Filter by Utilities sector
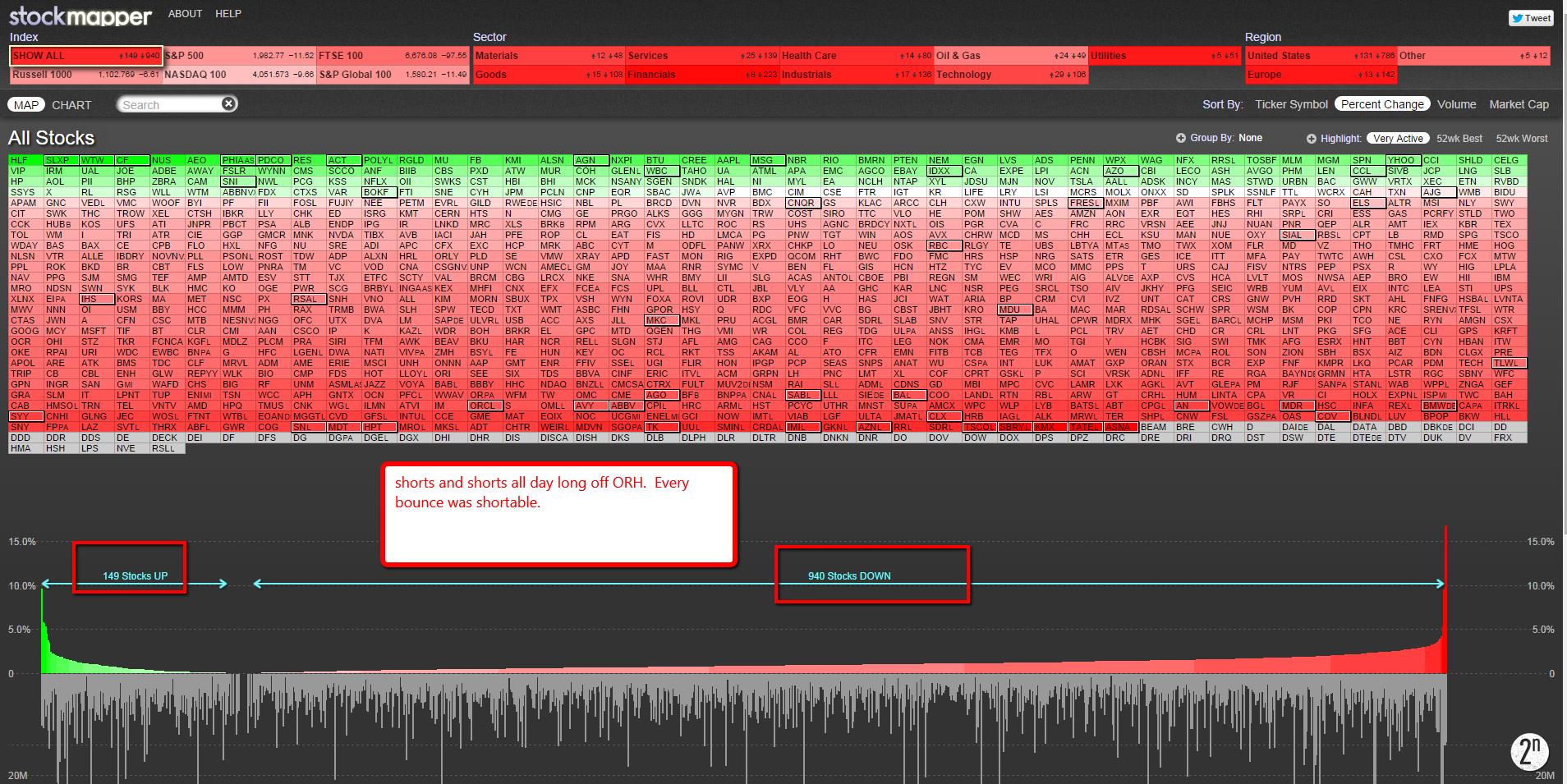This screenshot has width=1567, height=784. click(x=1165, y=56)
